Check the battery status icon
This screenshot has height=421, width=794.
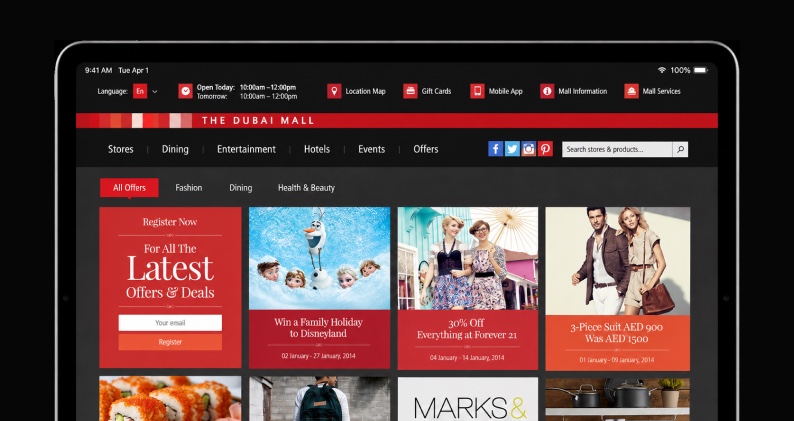coord(700,70)
